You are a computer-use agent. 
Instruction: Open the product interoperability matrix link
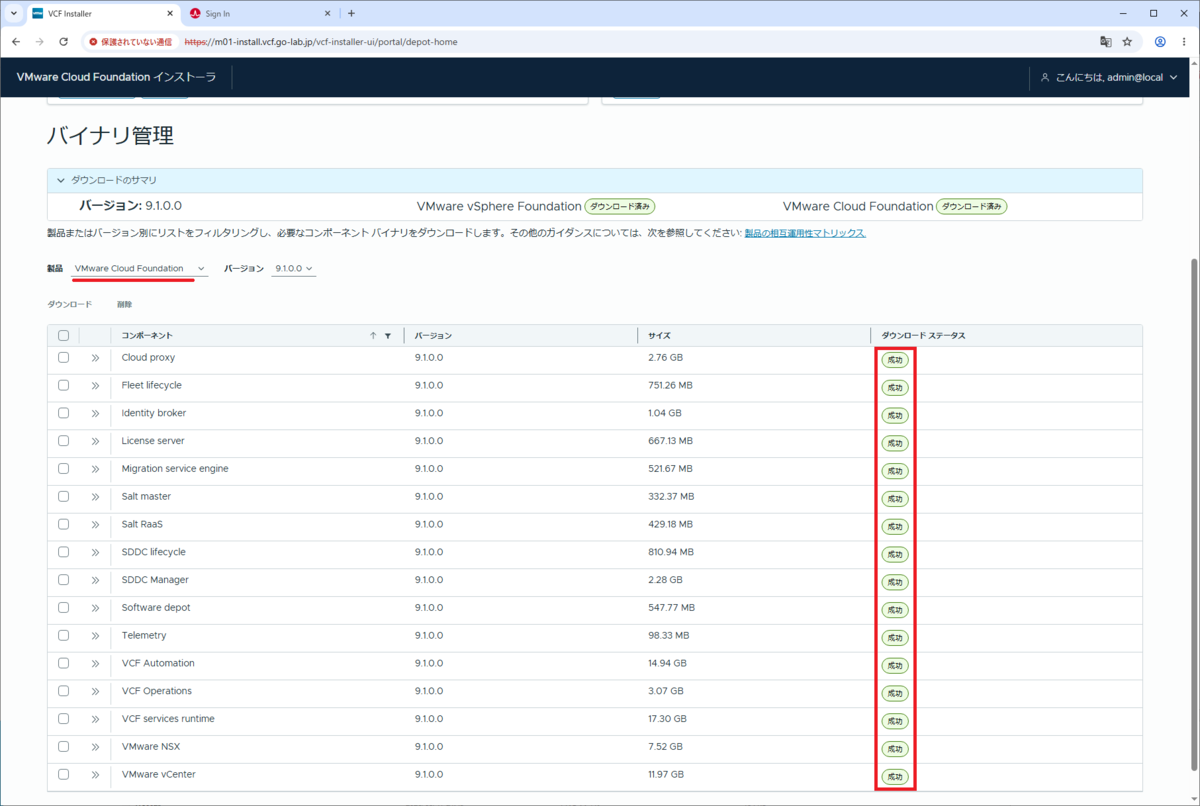tap(805, 233)
